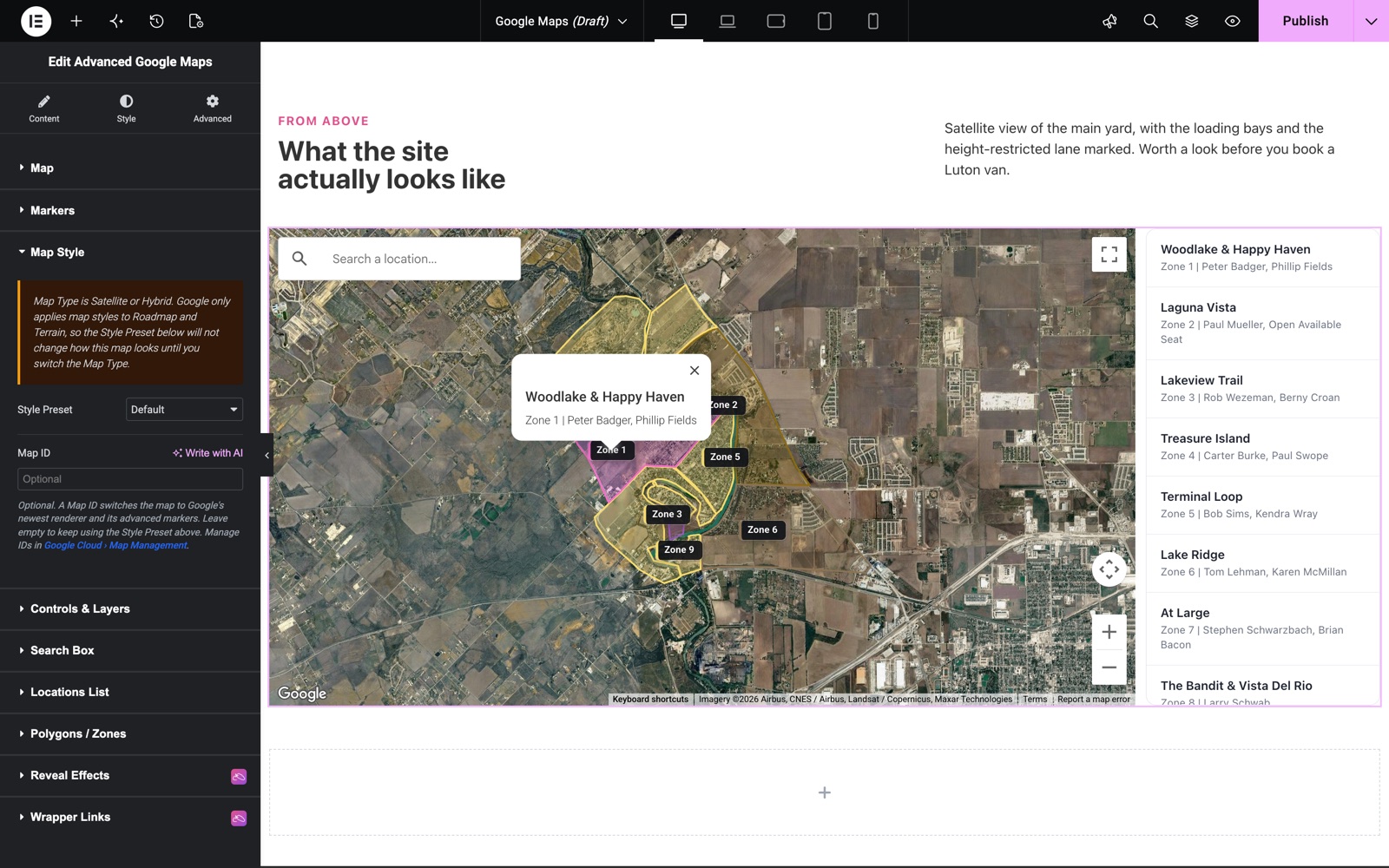Open the Finder search magnifier icon
Image resolution: width=1389 pixels, height=868 pixels.
click(x=1151, y=21)
